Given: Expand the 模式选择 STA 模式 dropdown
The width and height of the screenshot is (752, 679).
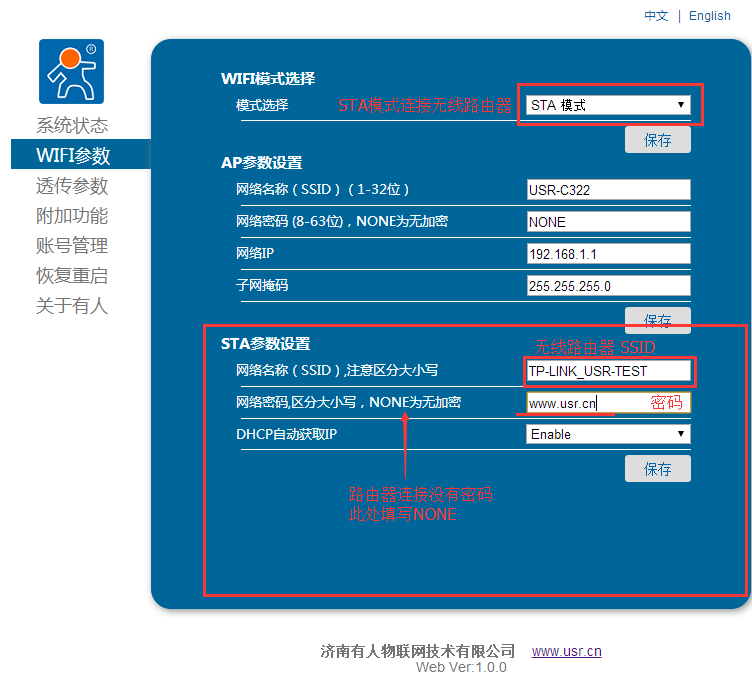Looking at the screenshot, I should click(x=608, y=105).
